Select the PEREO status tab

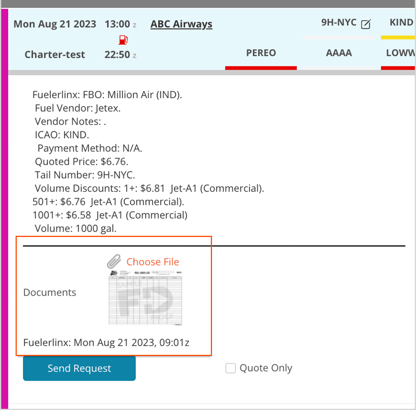click(261, 53)
